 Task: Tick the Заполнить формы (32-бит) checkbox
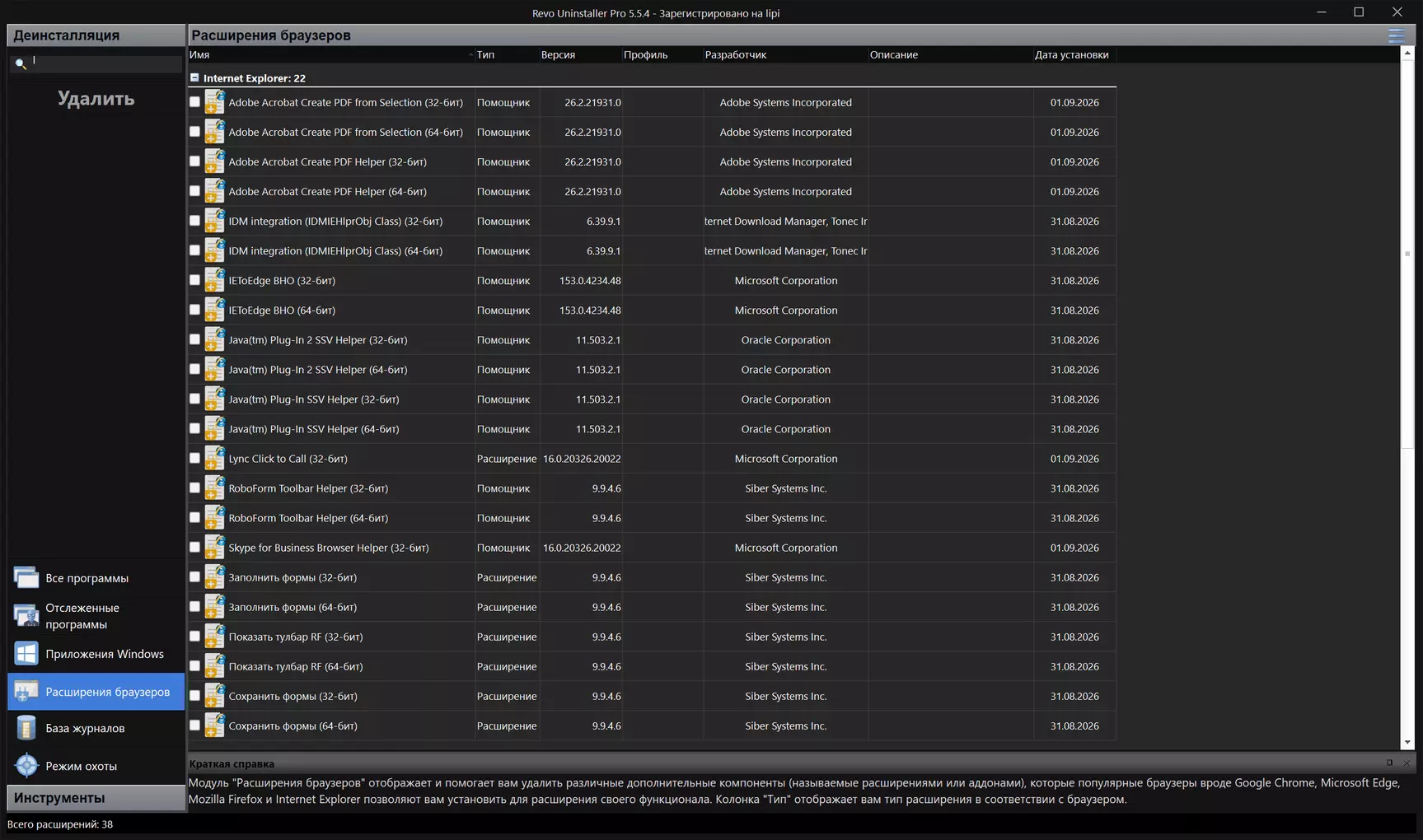[194, 576]
